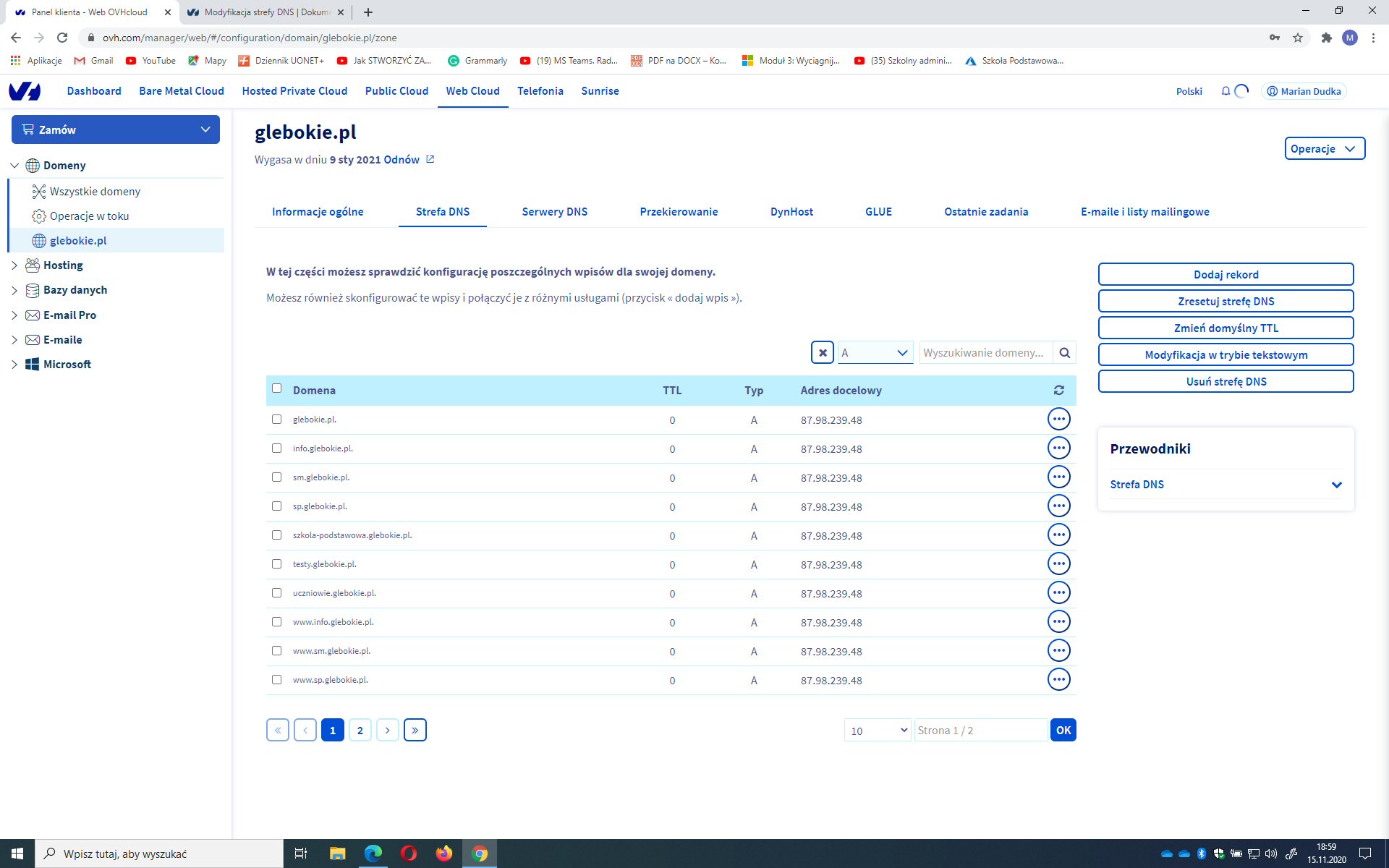Open the Operacje dropdown button

(1324, 148)
